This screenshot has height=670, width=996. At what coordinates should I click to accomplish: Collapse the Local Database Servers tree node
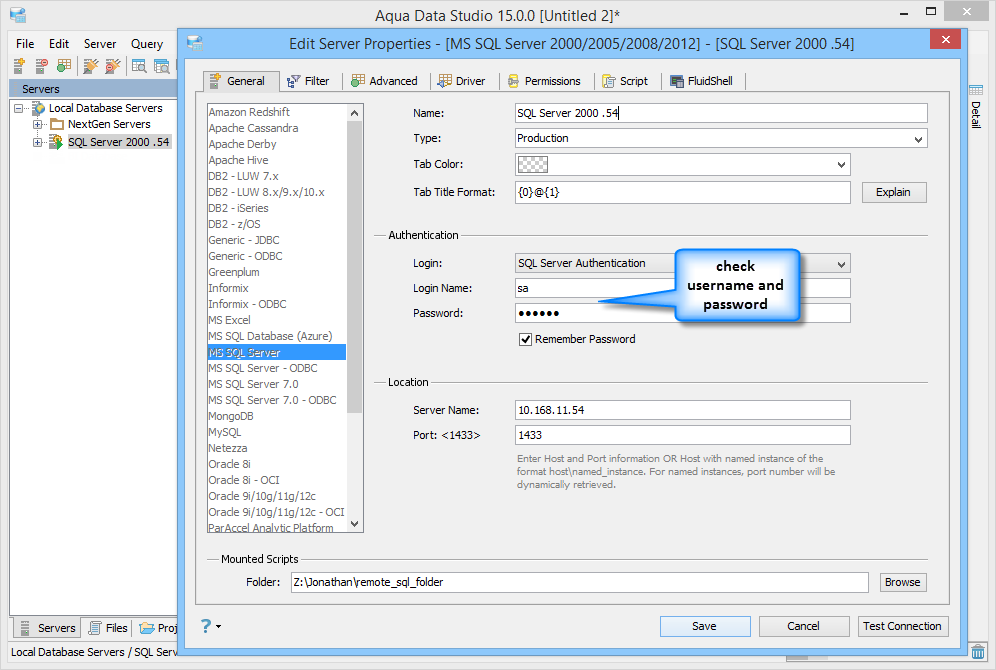[19, 108]
